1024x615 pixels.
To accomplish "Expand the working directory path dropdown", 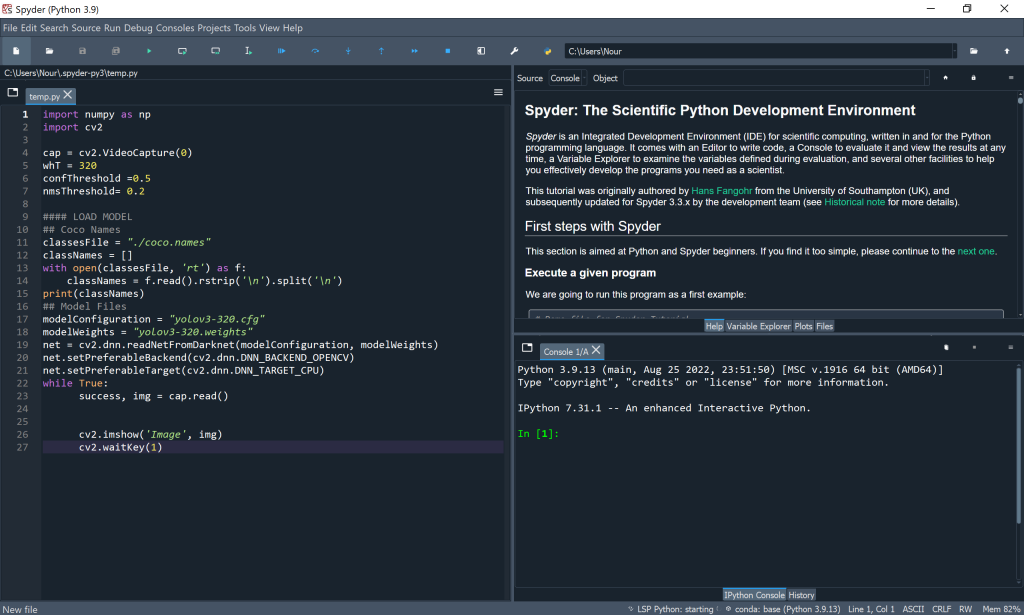I will (x=954, y=51).
